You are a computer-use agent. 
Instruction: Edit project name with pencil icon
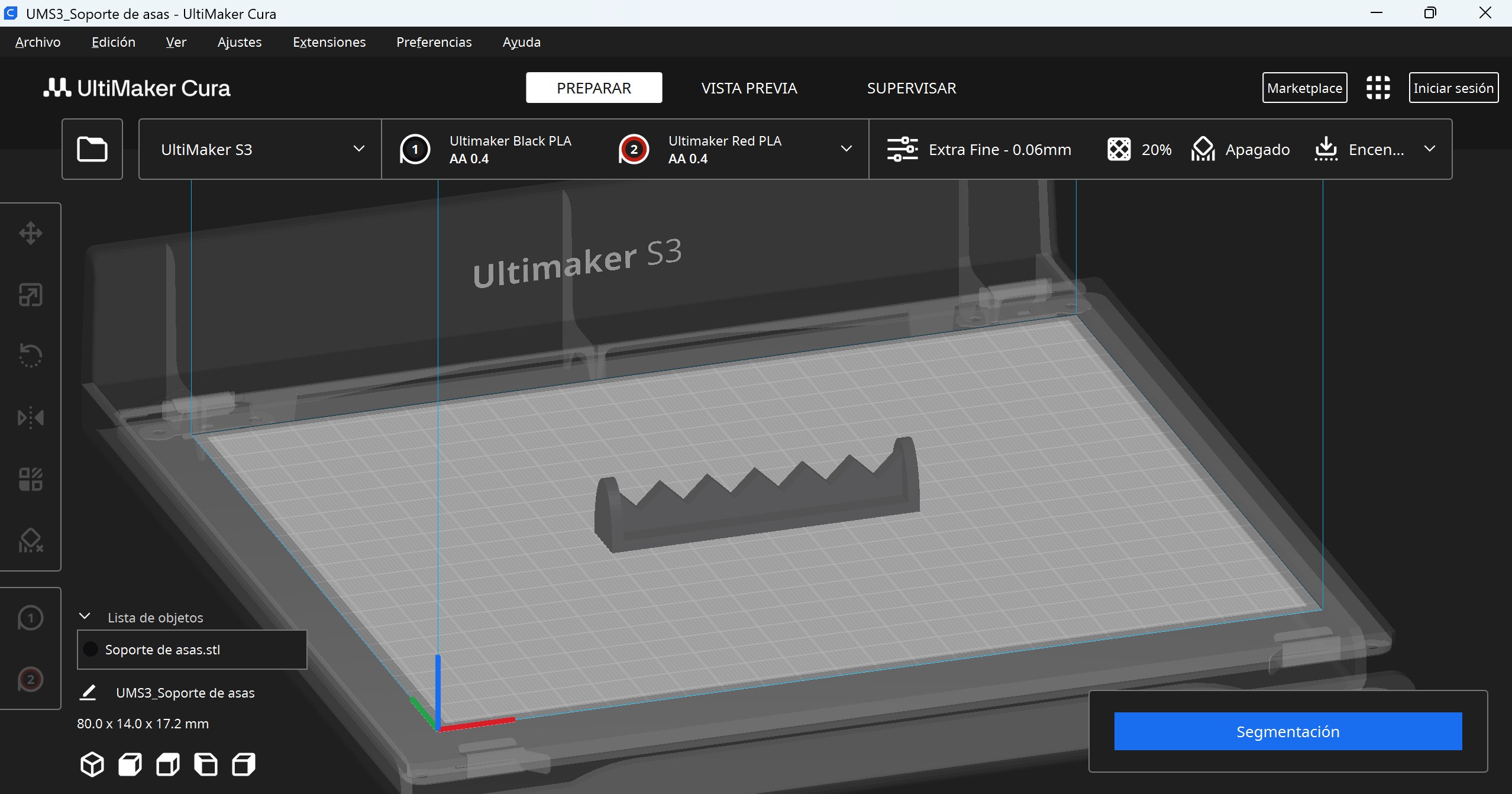(x=88, y=692)
